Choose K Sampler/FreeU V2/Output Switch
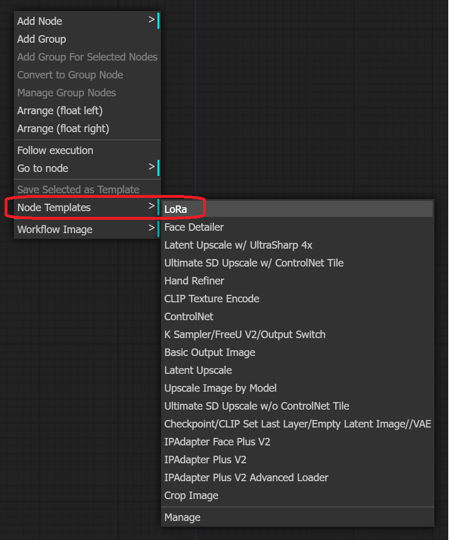The image size is (450, 540). pyautogui.click(x=297, y=334)
